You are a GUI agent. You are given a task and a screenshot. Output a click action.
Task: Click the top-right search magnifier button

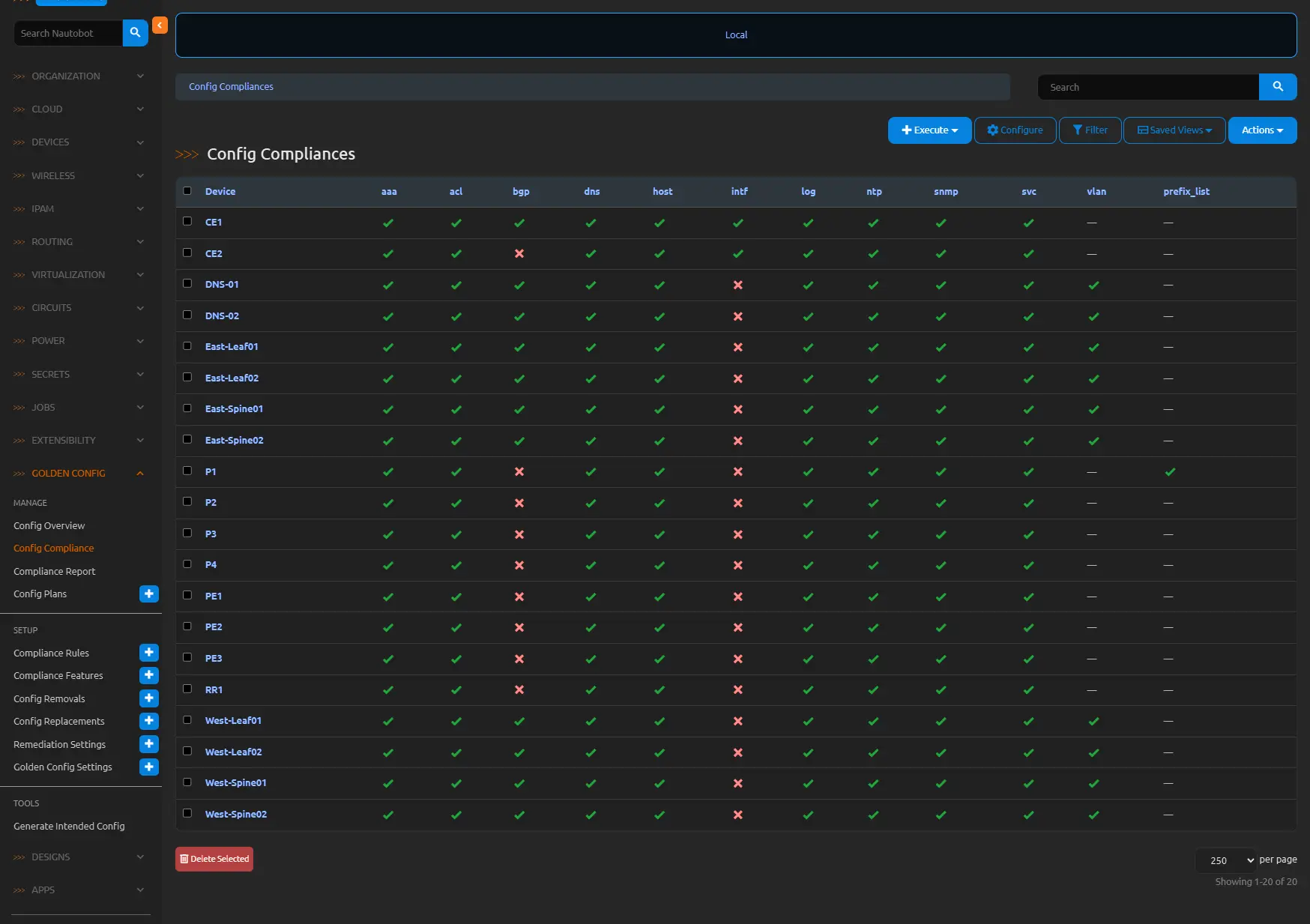(x=1278, y=87)
